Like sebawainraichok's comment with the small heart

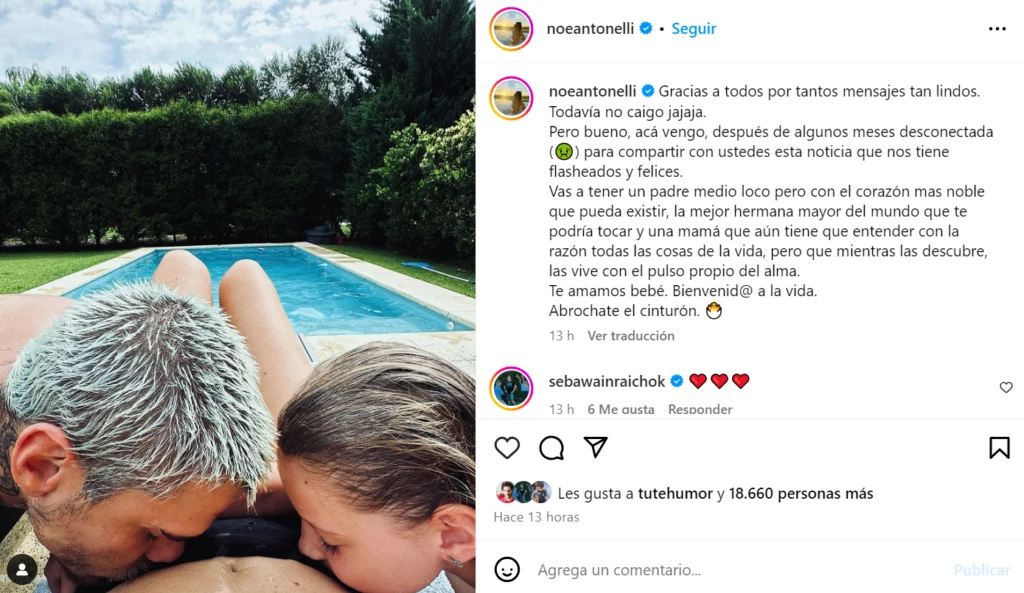tap(1006, 387)
